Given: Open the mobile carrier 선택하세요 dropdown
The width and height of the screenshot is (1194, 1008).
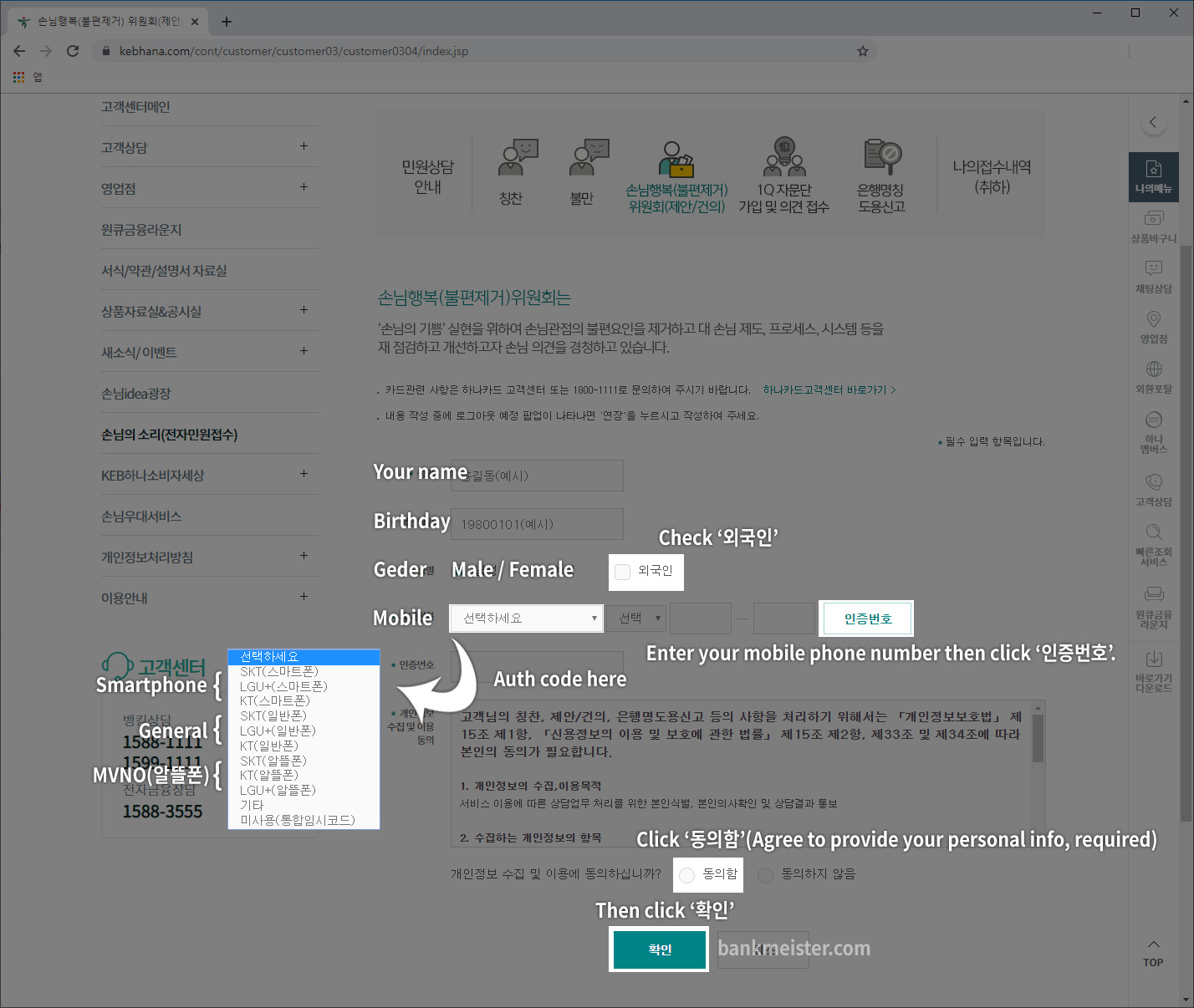Looking at the screenshot, I should click(x=526, y=619).
